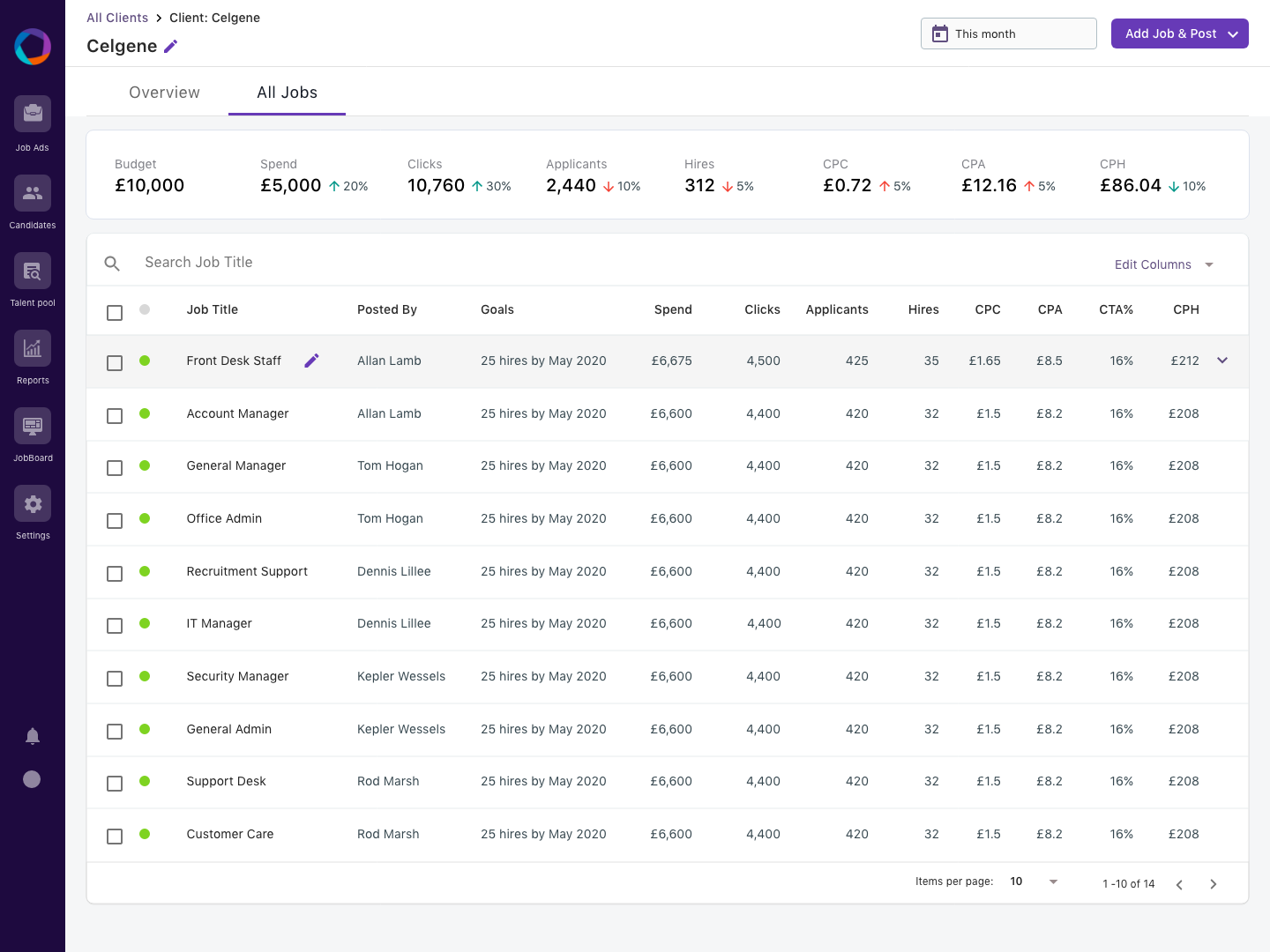Screen dimensions: 1270x952
Task: Click the edit pencil for Front Desk Staff
Action: coord(311,361)
